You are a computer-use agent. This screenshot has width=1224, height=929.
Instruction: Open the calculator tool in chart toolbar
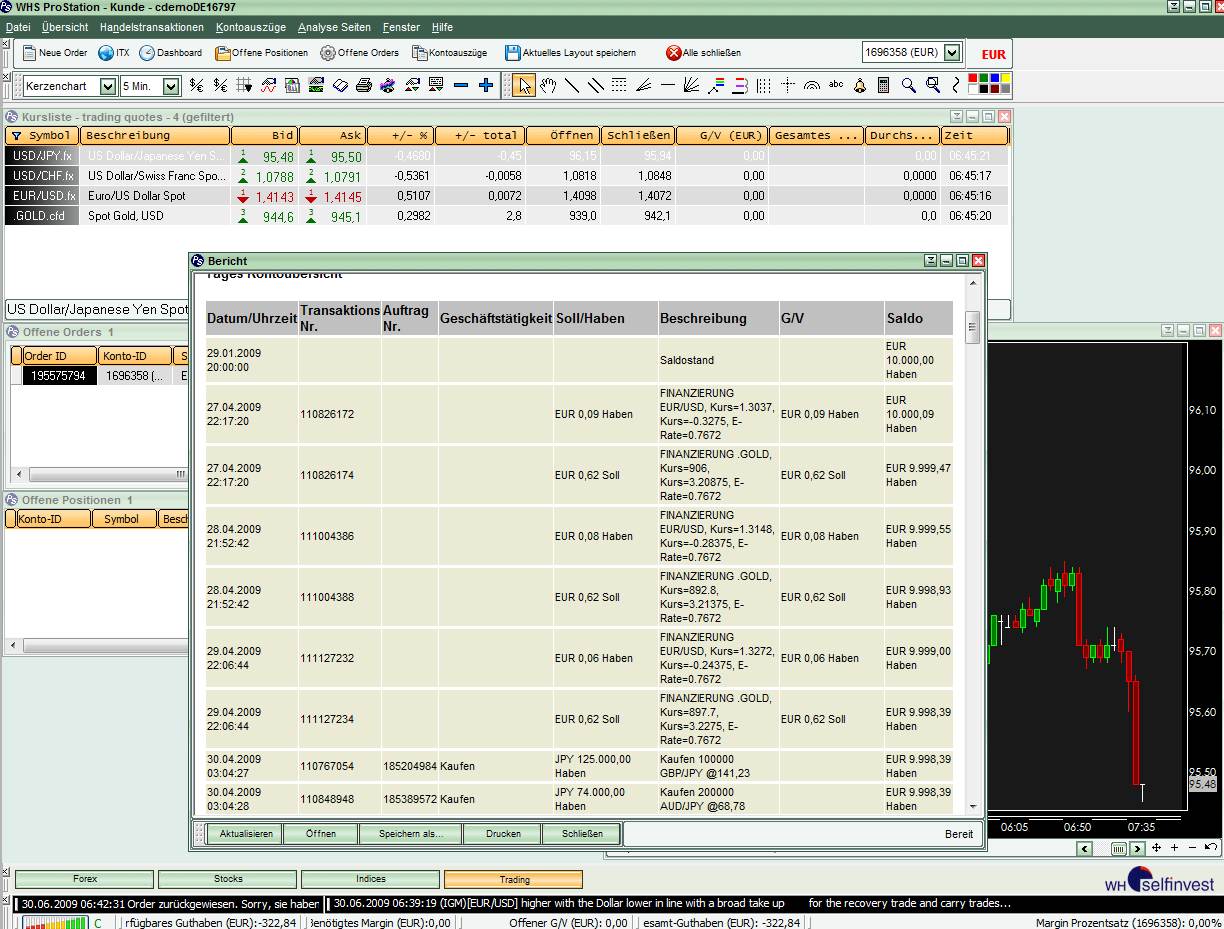point(883,86)
